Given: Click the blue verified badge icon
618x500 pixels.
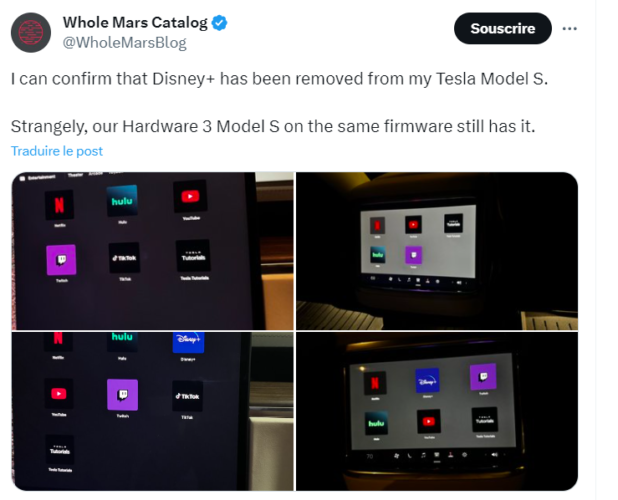Looking at the screenshot, I should 220,23.
